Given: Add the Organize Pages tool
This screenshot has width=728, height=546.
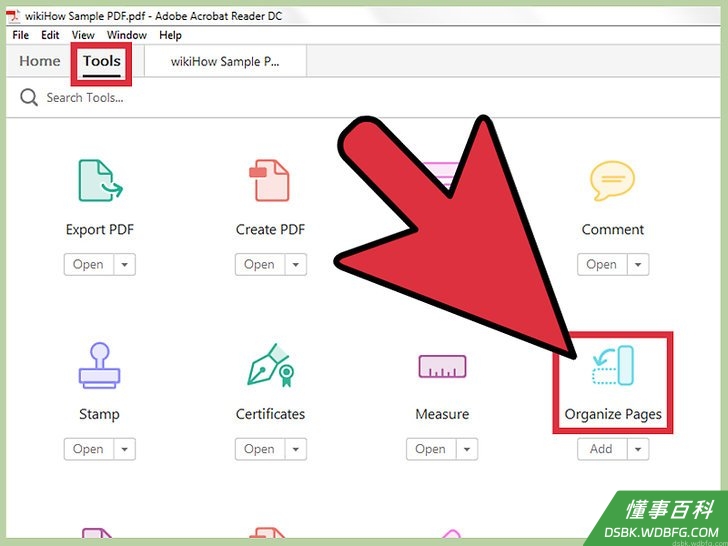Looking at the screenshot, I should click(x=601, y=449).
